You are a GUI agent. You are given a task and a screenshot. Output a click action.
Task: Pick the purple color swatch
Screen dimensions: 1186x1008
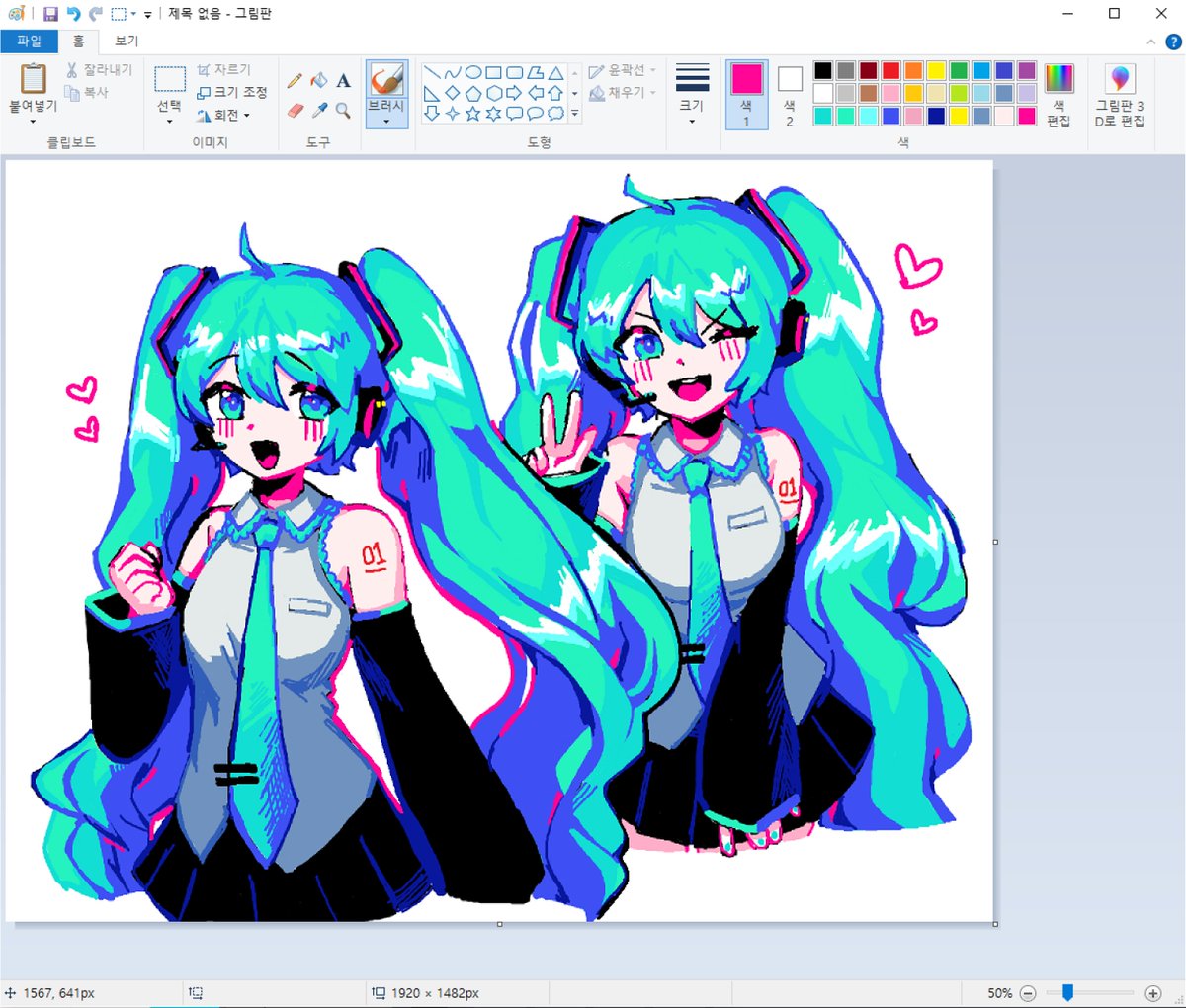(x=1027, y=70)
